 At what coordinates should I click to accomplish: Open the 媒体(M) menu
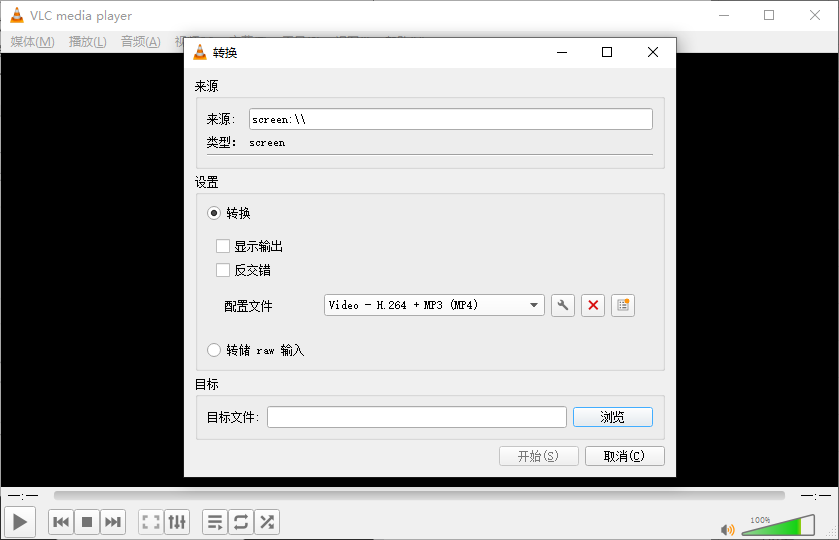point(33,42)
